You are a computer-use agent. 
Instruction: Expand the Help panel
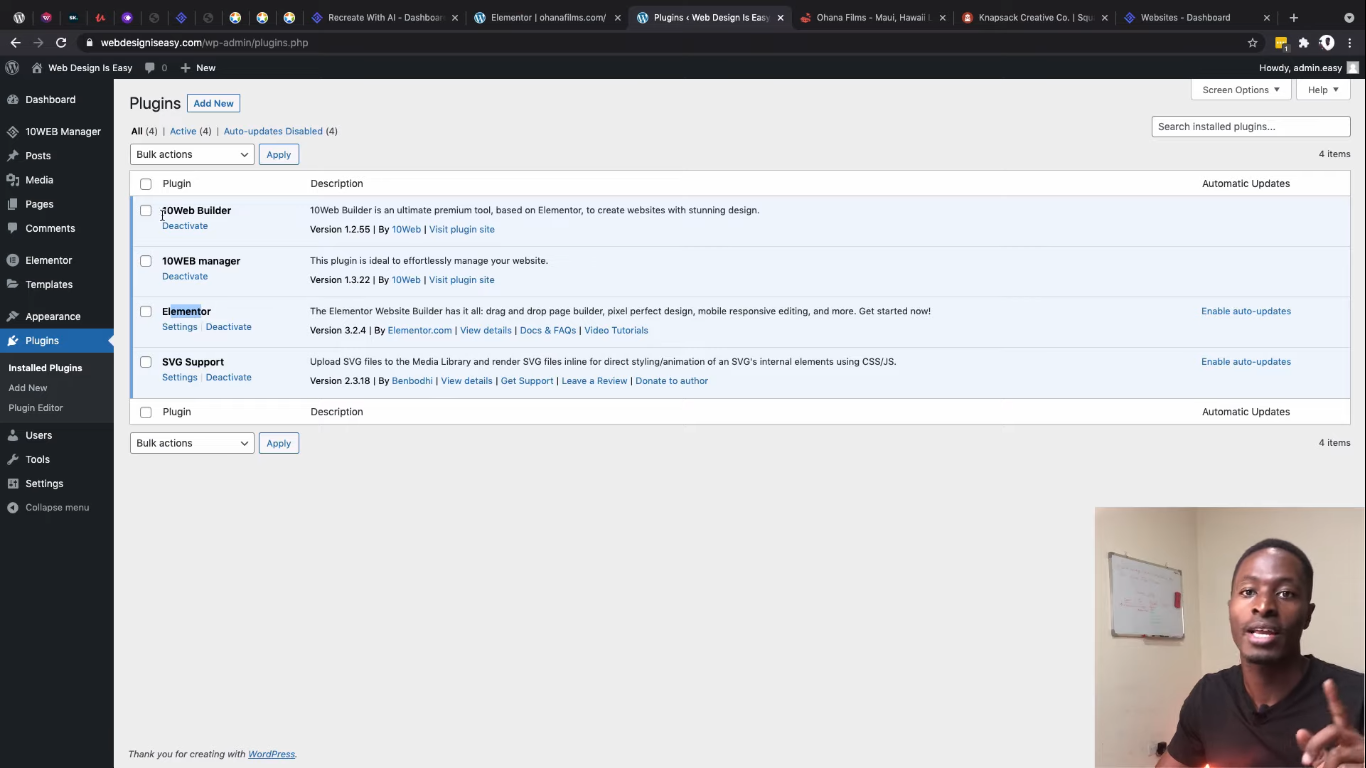(1323, 90)
